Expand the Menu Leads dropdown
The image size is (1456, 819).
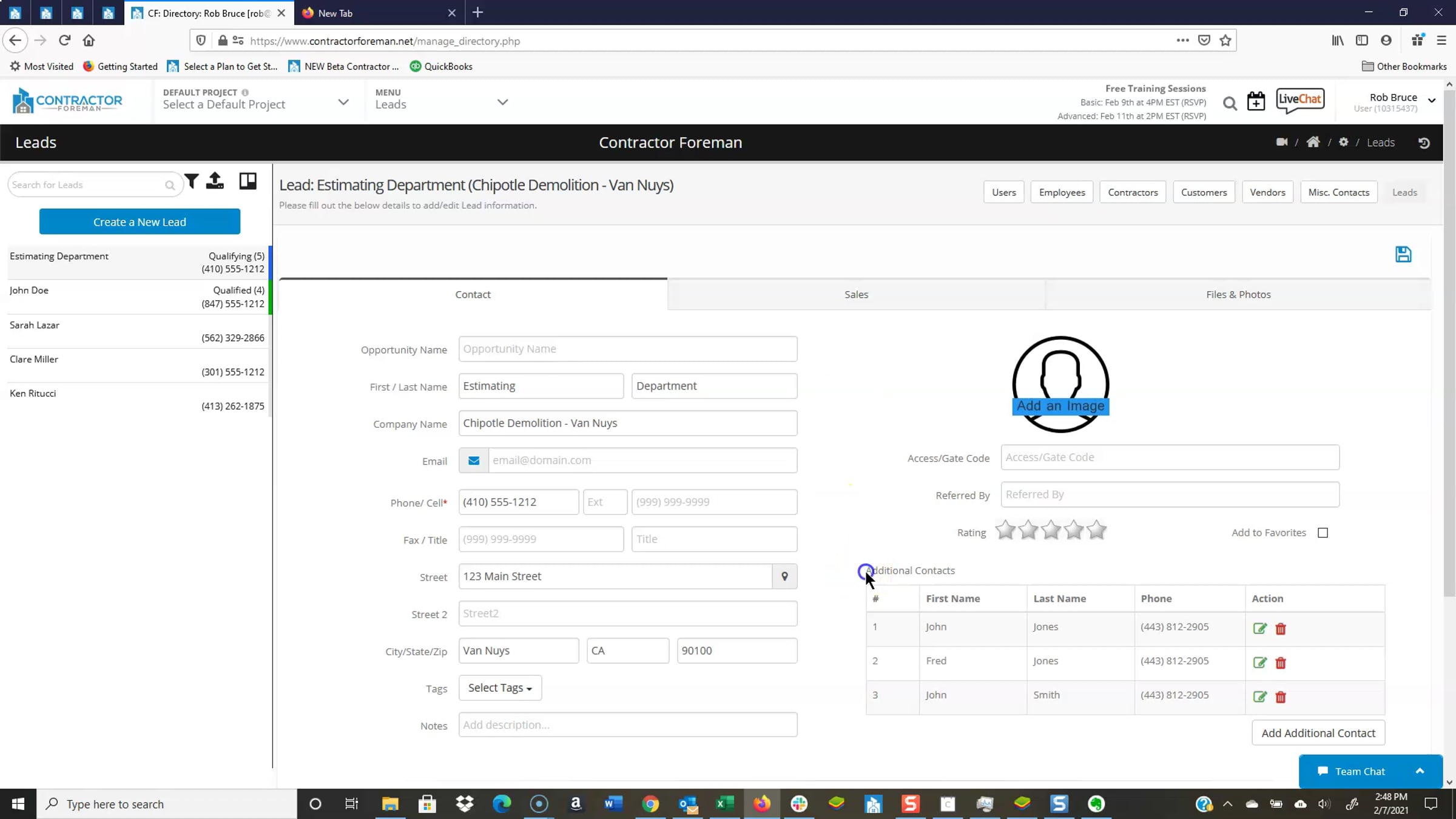(x=502, y=102)
